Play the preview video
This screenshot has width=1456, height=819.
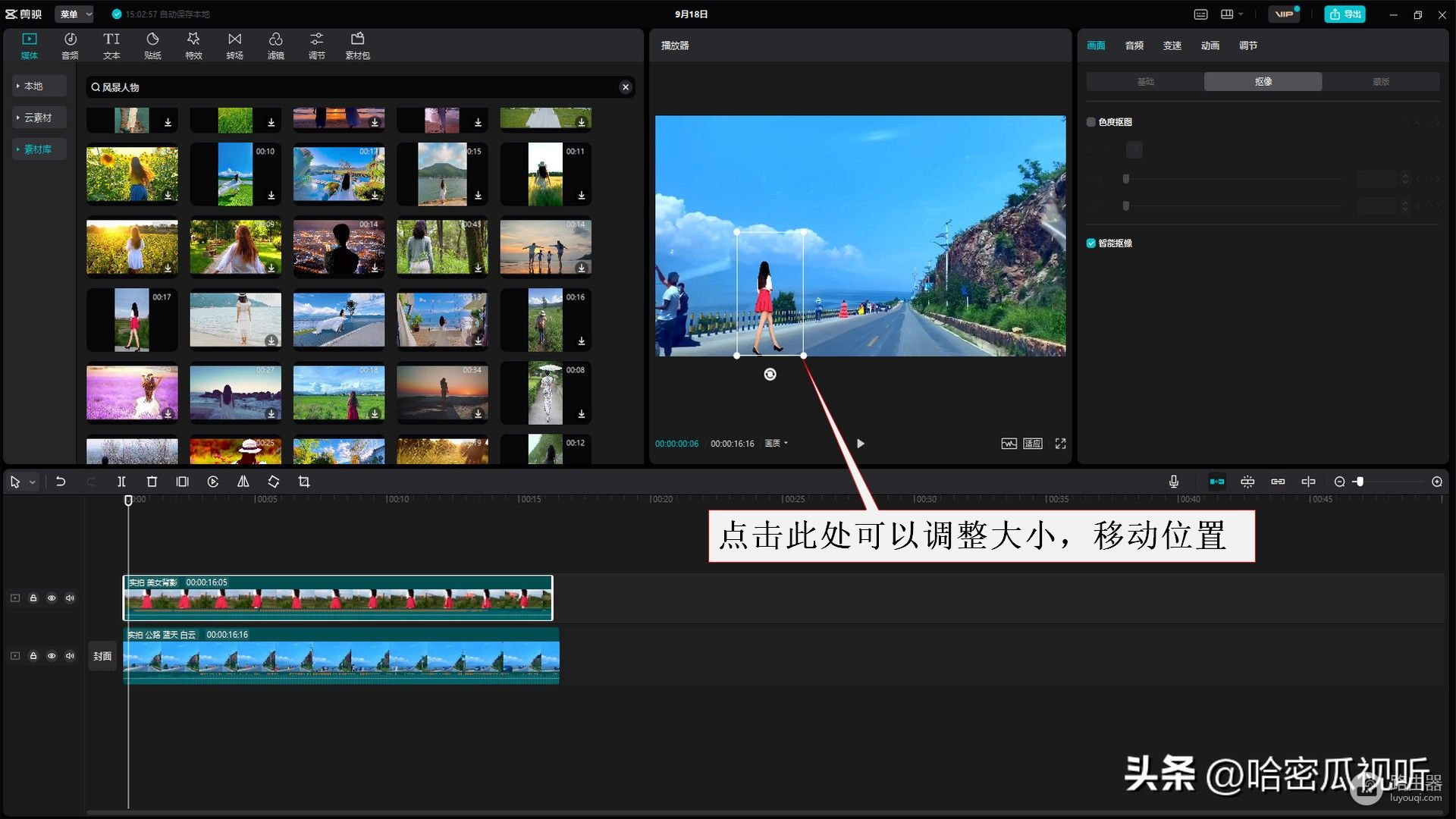coord(860,444)
